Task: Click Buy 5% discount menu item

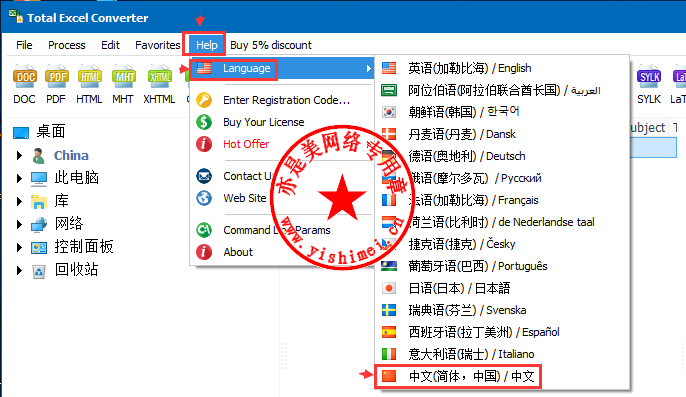Action: click(271, 45)
